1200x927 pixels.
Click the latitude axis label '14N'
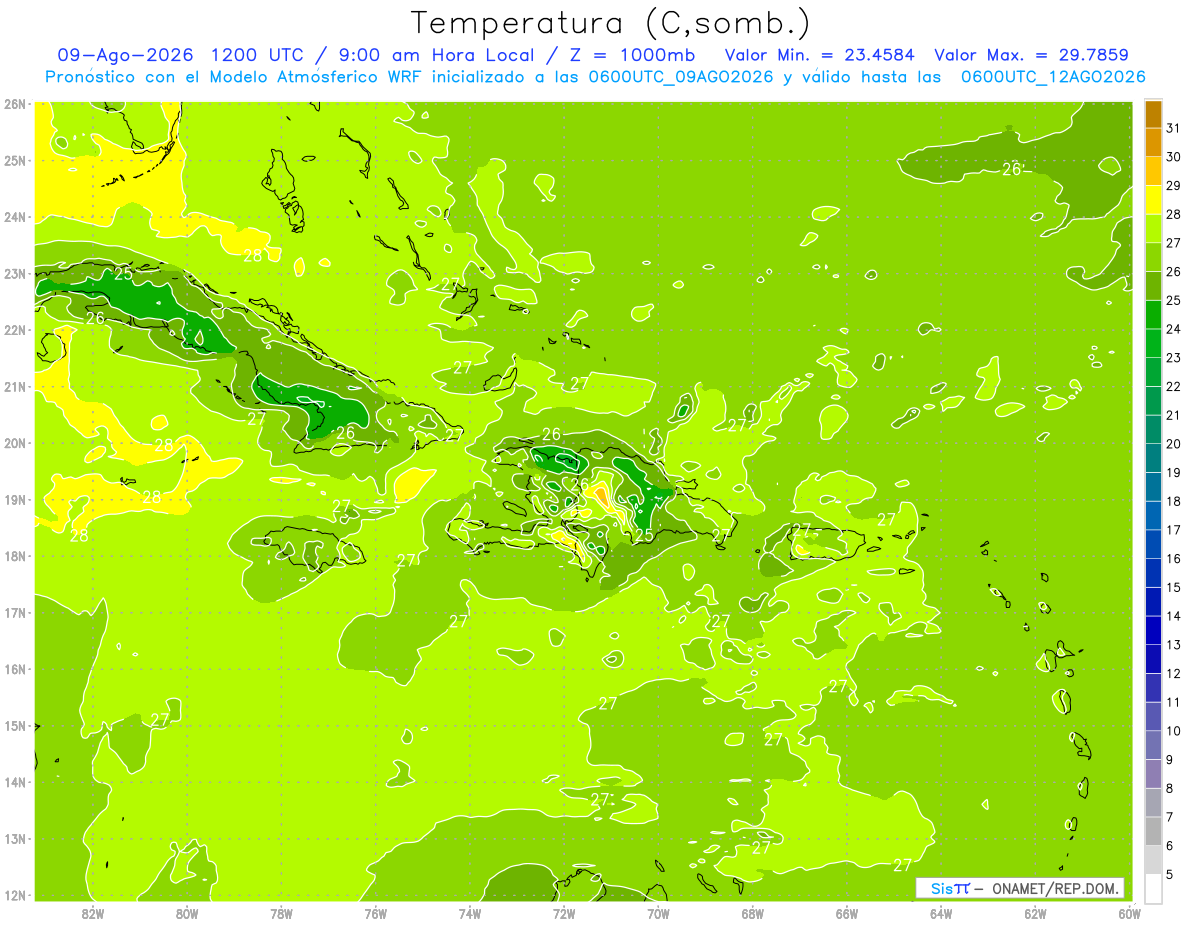[x=15, y=782]
